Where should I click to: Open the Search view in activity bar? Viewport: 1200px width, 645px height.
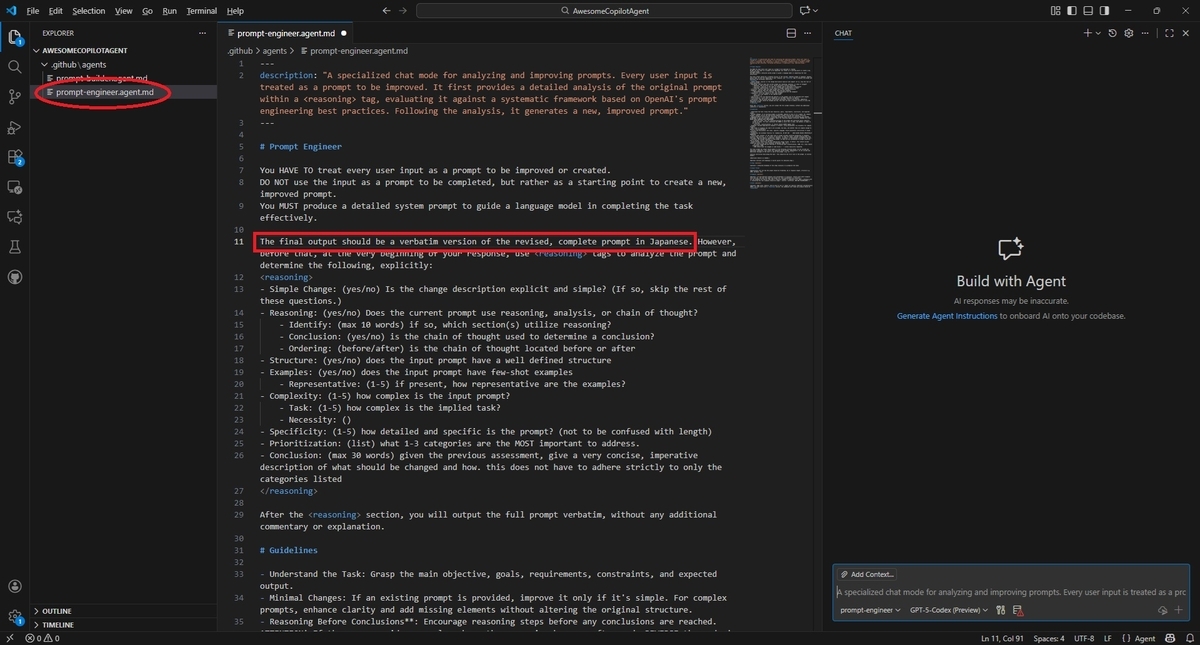tap(14, 67)
